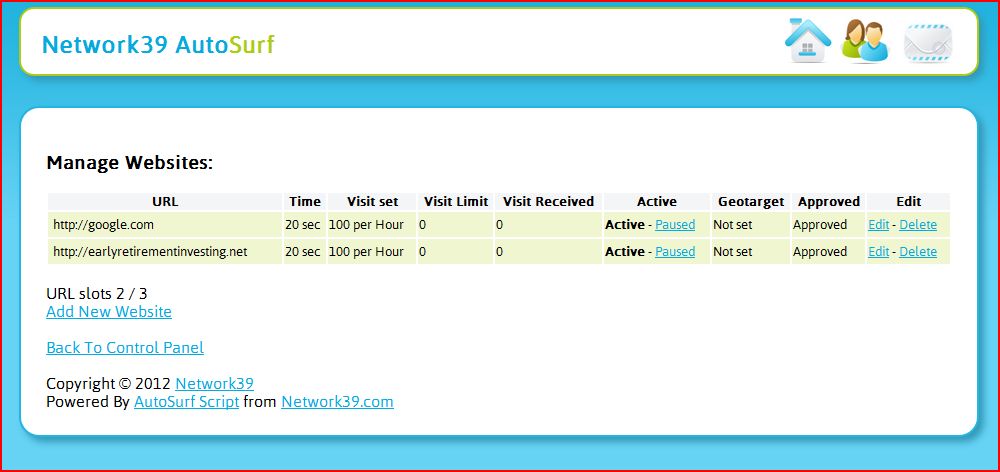Click the Geotarget column header
Image resolution: width=1000 pixels, height=472 pixels.
point(751,202)
